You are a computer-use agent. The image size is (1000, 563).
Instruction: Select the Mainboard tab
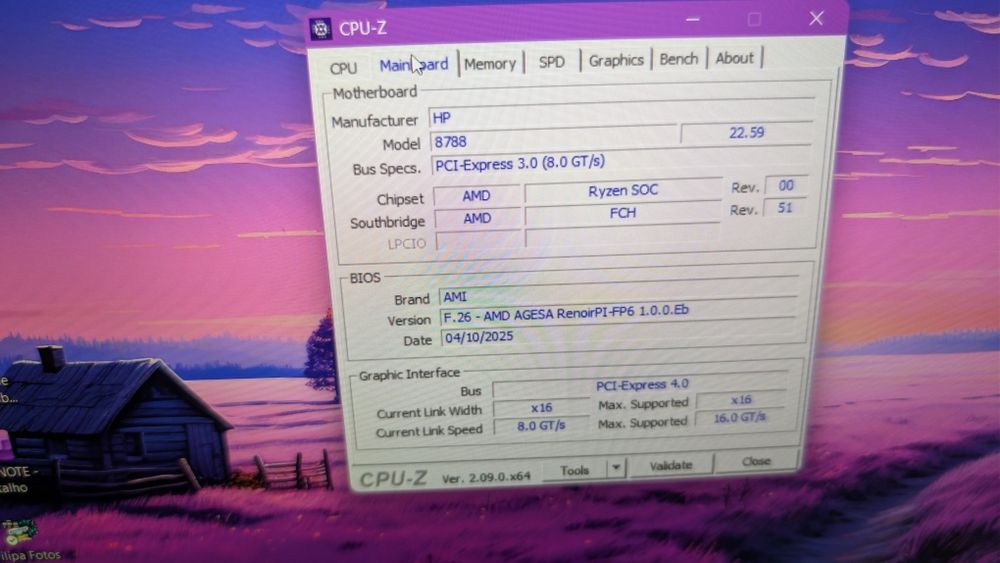click(x=414, y=65)
